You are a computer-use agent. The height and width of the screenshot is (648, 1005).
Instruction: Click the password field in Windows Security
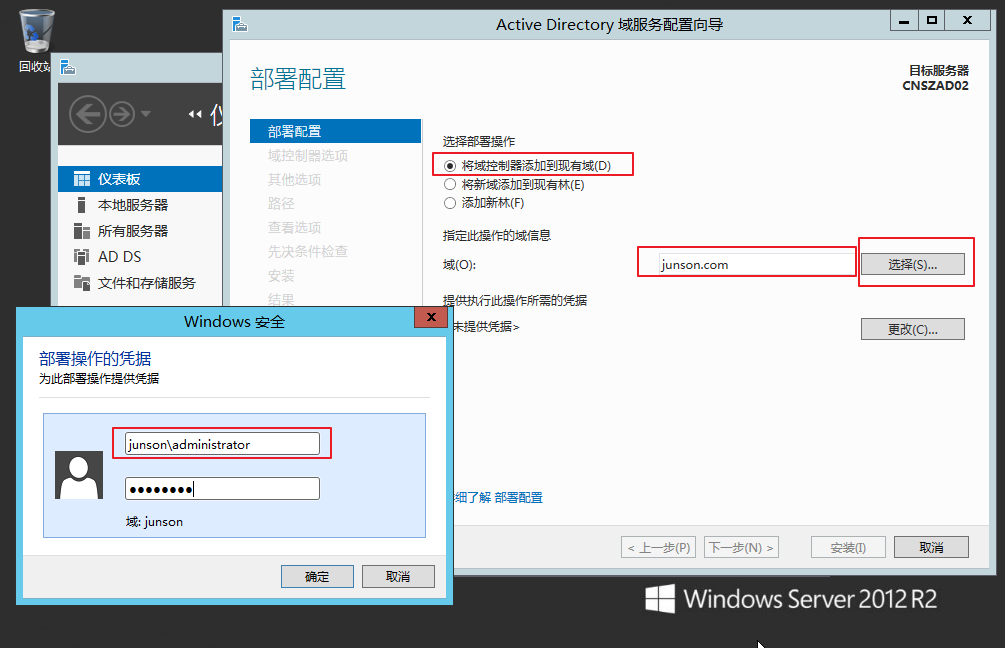[222, 488]
